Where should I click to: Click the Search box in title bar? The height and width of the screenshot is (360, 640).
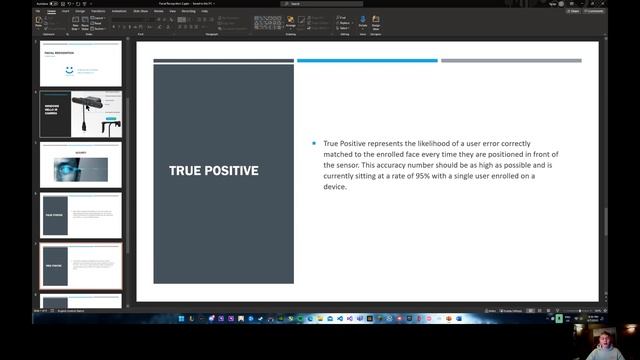pyautogui.click(x=322, y=4)
